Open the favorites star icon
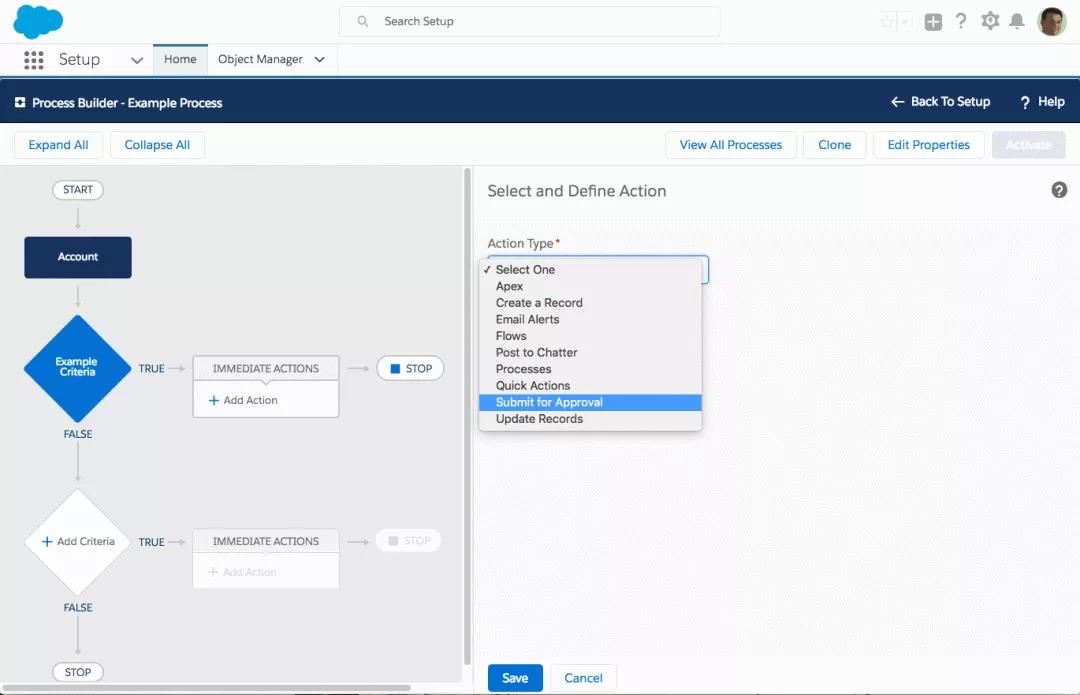 pyautogui.click(x=887, y=22)
